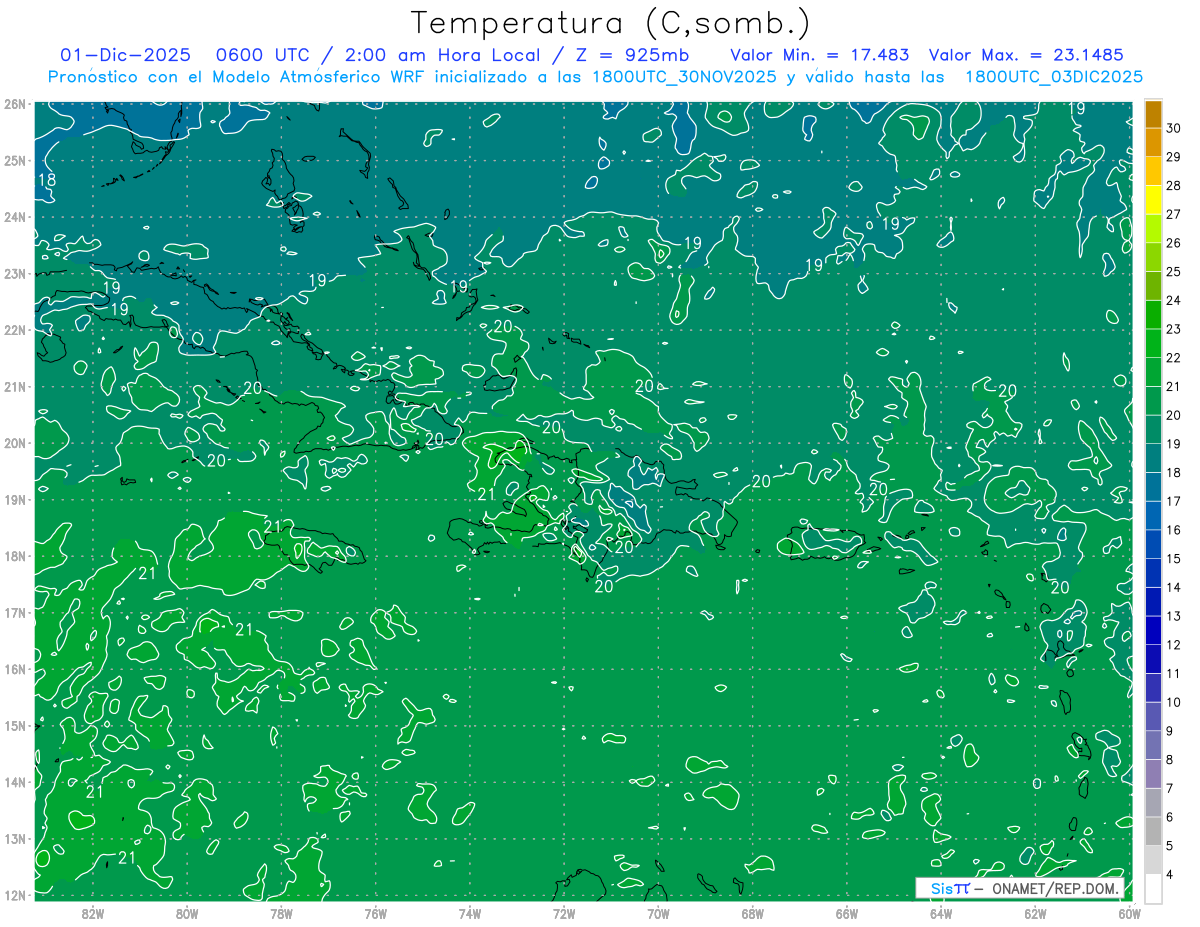Click the "20N" latitude axis label
This screenshot has height=927, width=1200.
[14, 442]
